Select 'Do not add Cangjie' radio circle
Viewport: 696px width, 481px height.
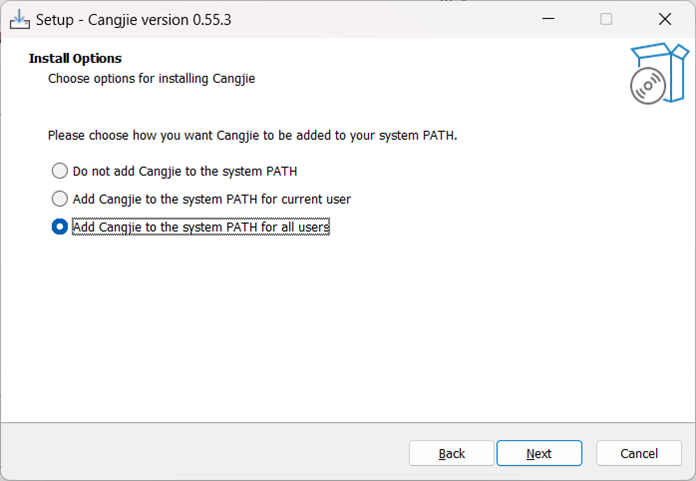59,171
